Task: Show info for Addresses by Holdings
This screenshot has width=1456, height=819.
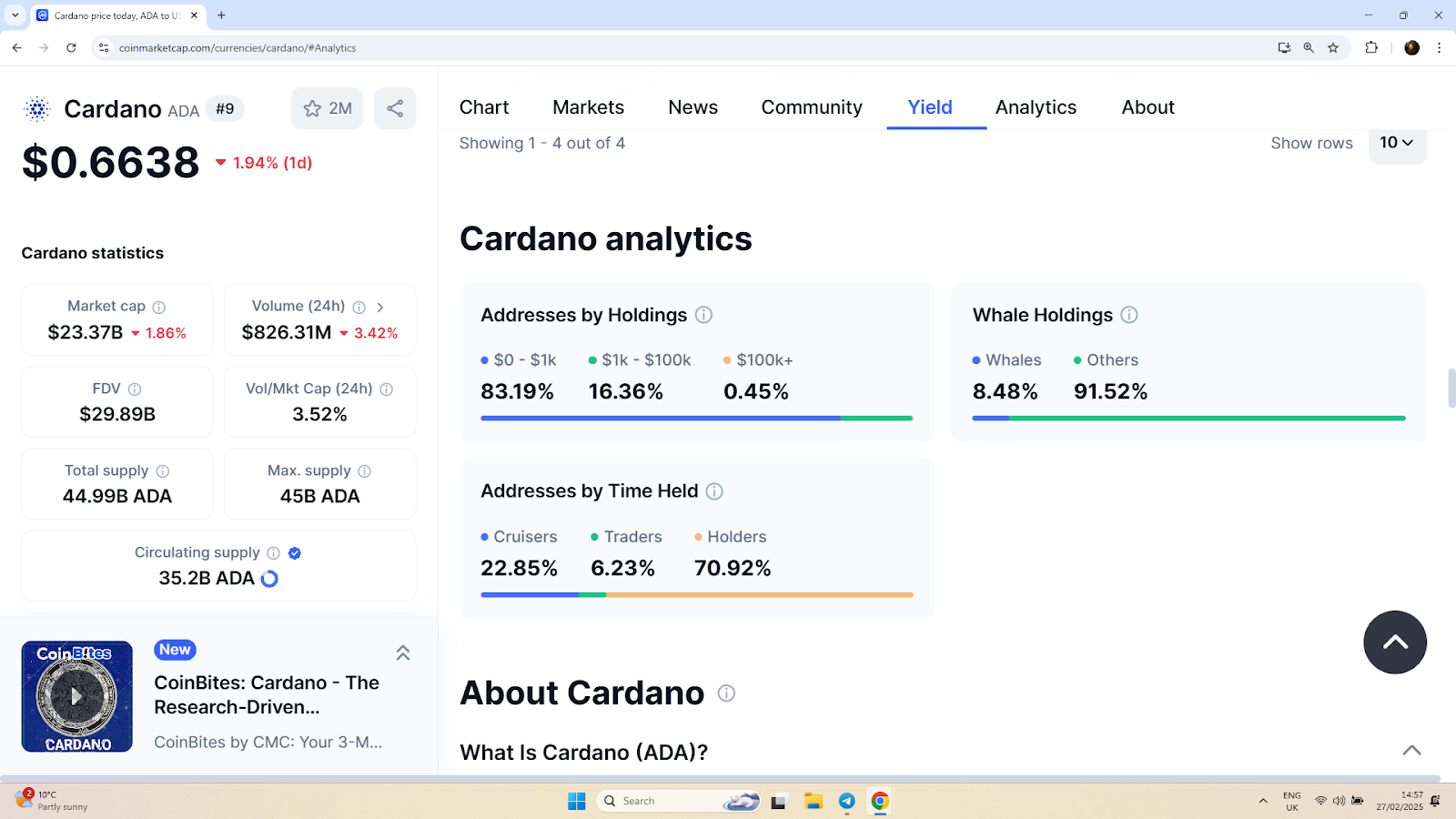Action: [x=703, y=315]
